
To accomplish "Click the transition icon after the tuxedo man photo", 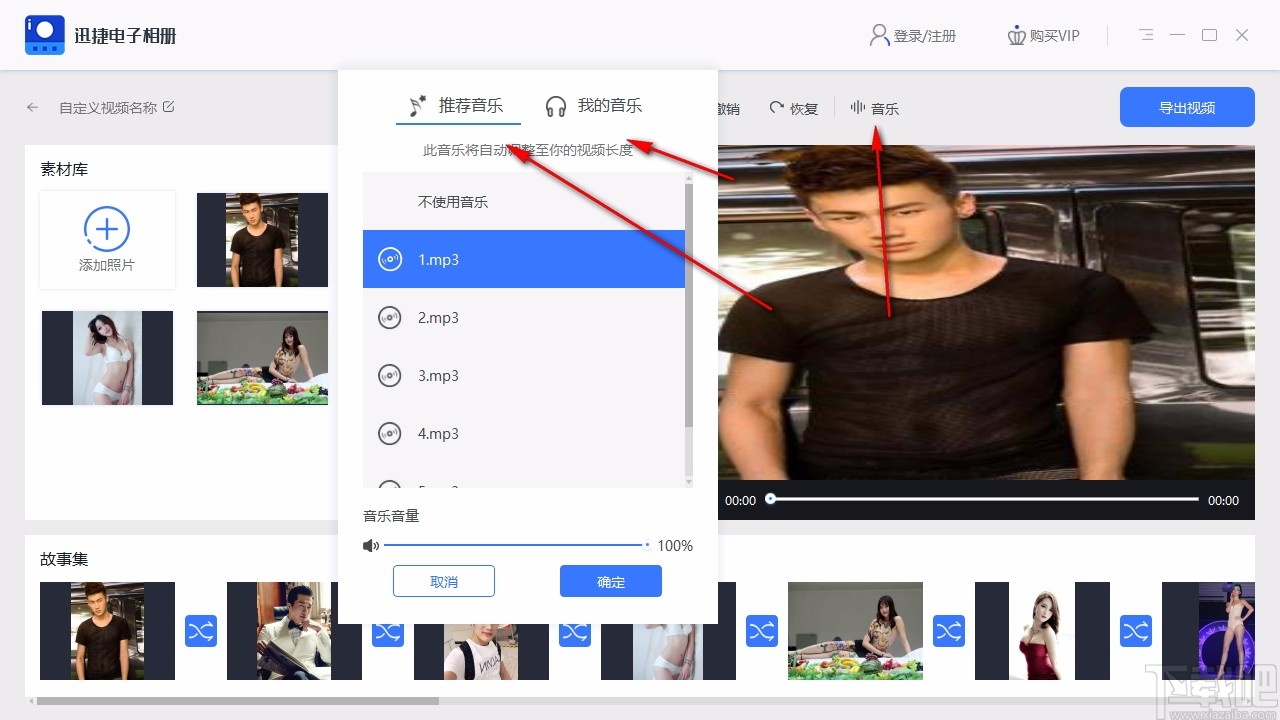I will tap(388, 631).
